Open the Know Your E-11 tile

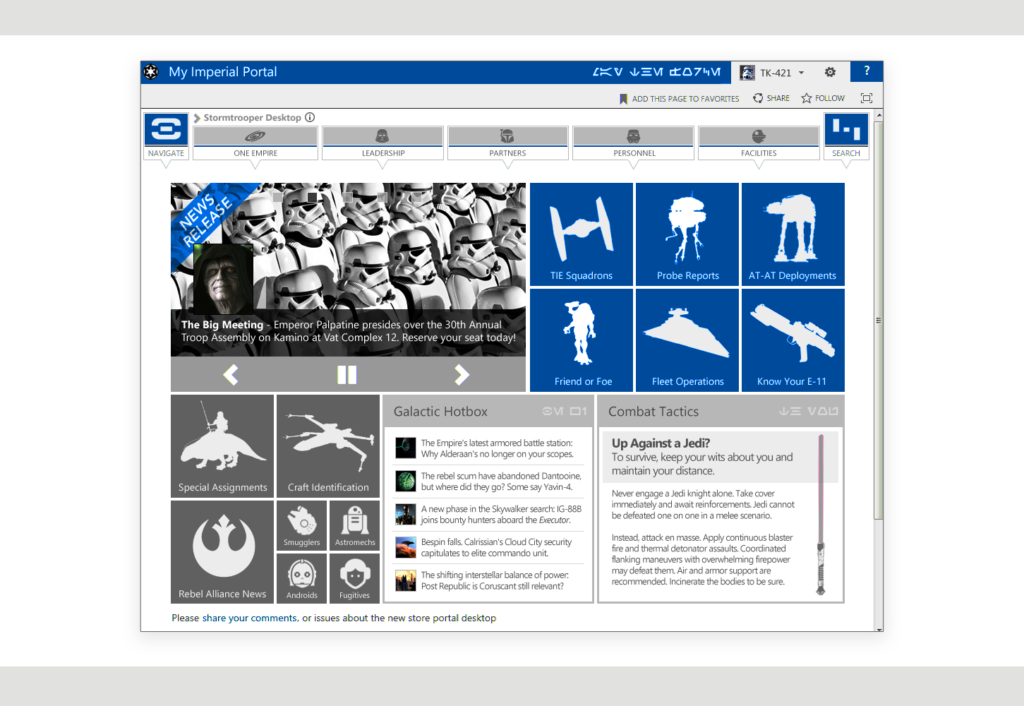793,340
